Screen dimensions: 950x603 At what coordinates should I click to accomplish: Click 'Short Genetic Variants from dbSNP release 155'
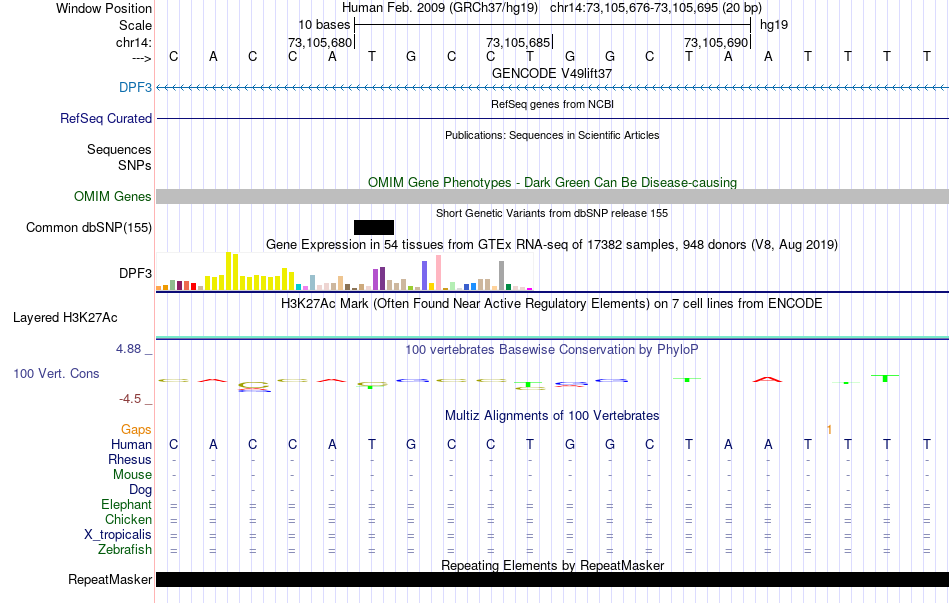point(552,213)
